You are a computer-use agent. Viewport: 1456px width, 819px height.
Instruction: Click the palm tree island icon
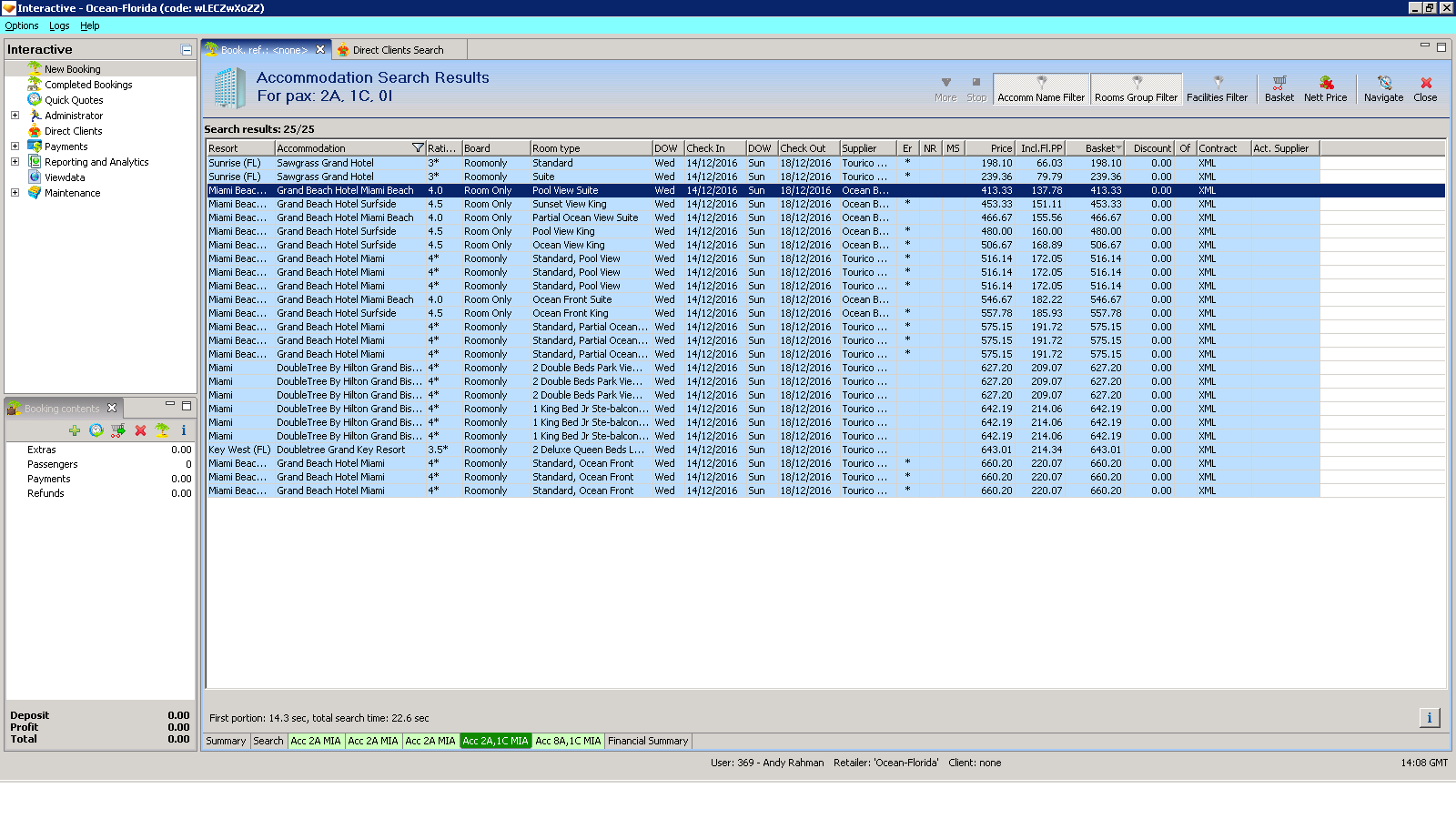click(162, 430)
